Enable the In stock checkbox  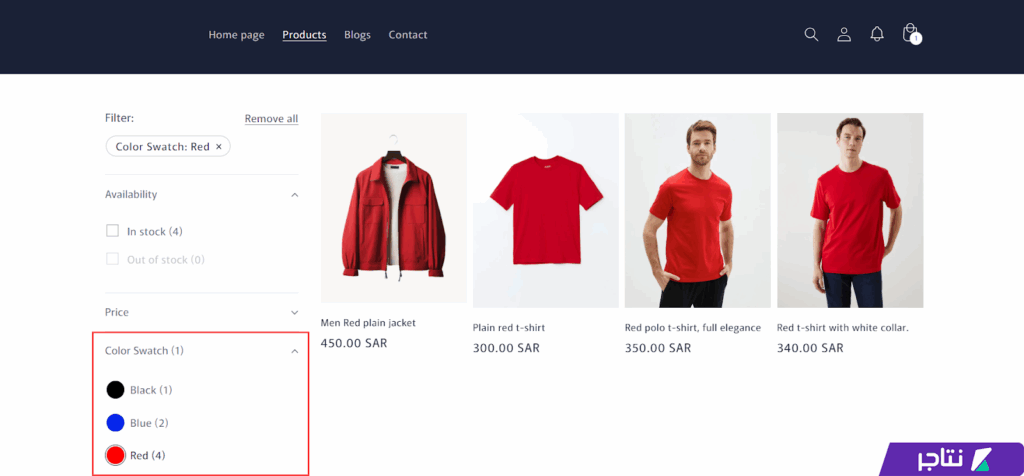click(113, 231)
